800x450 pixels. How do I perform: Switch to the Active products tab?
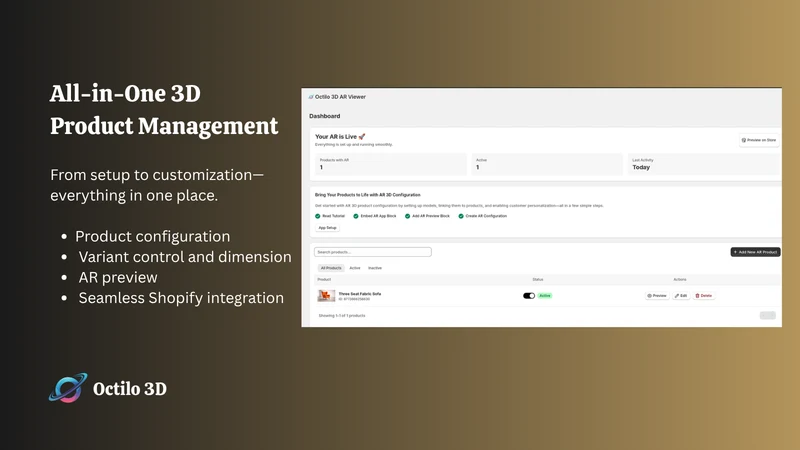point(355,268)
